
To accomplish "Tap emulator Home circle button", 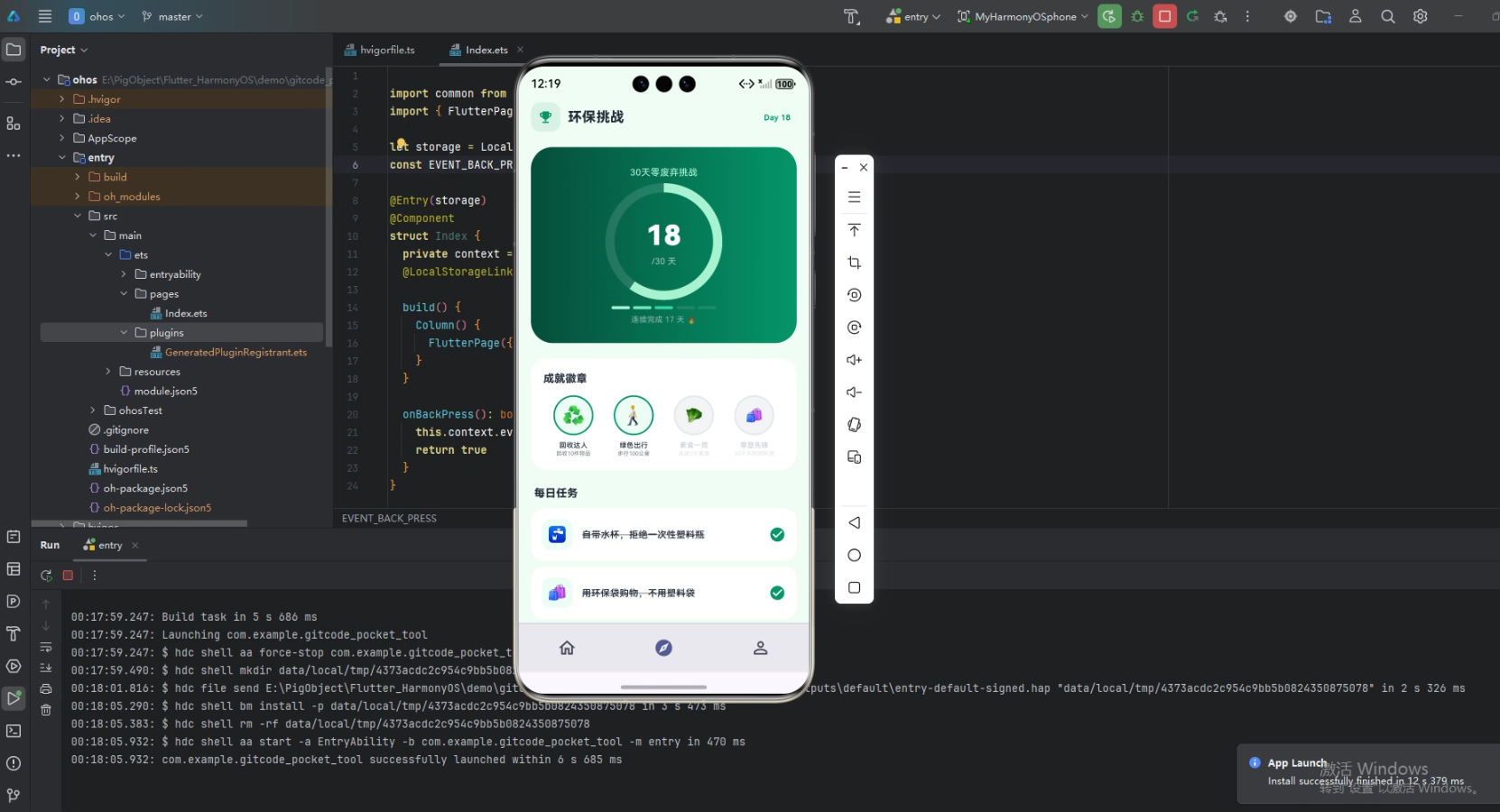I will (854, 555).
